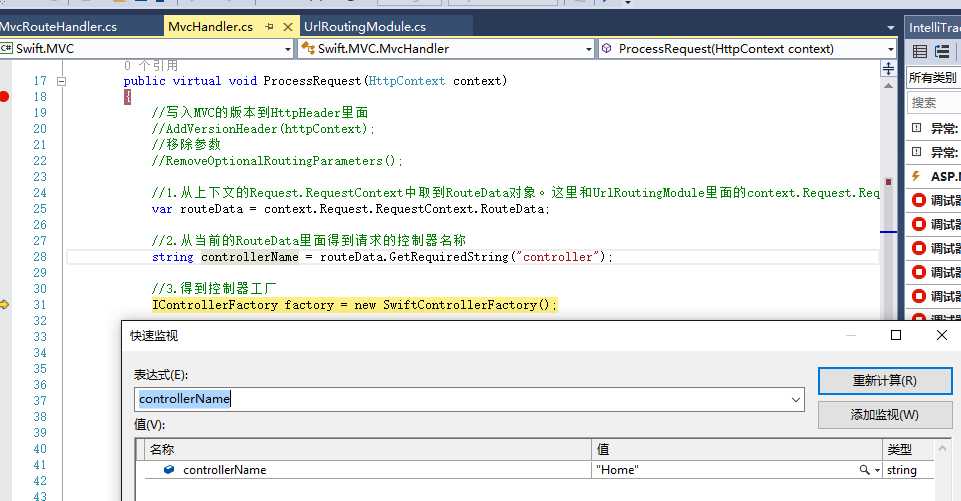Click the IntelliTrace events list view icon
The height and width of the screenshot is (501, 961).
[x=919, y=52]
